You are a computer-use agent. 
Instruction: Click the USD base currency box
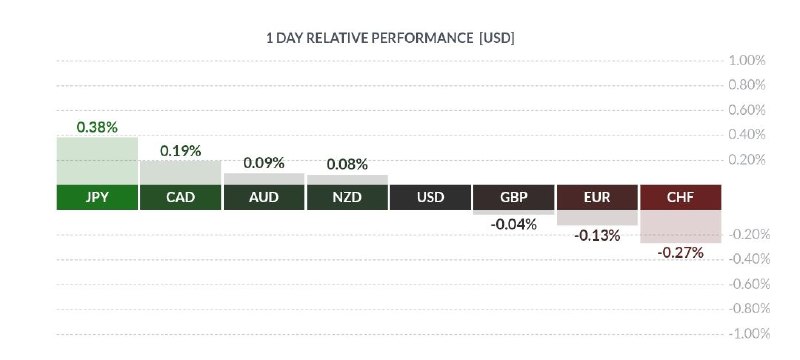point(431,197)
